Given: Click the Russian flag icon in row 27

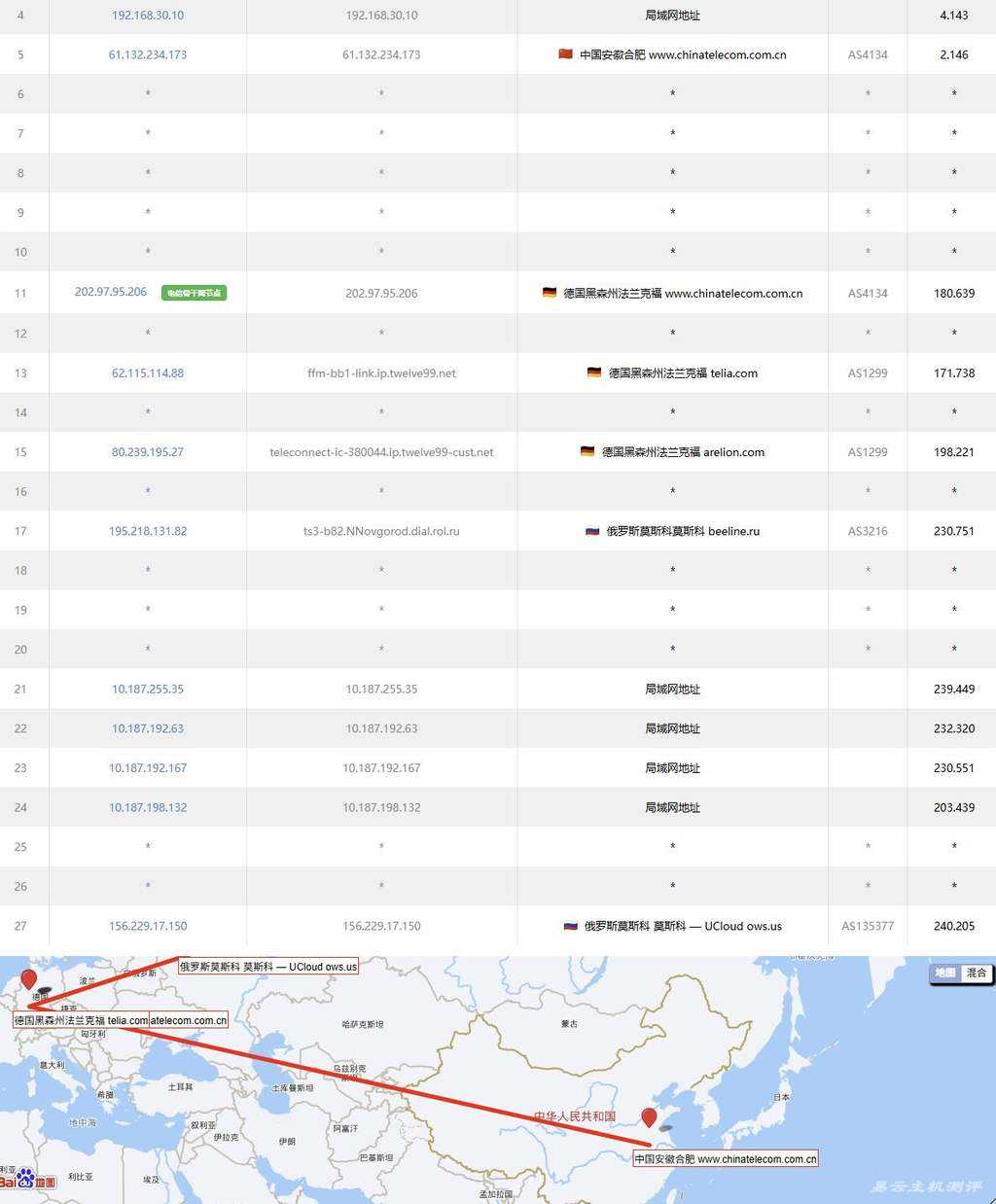Looking at the screenshot, I should point(571,926).
